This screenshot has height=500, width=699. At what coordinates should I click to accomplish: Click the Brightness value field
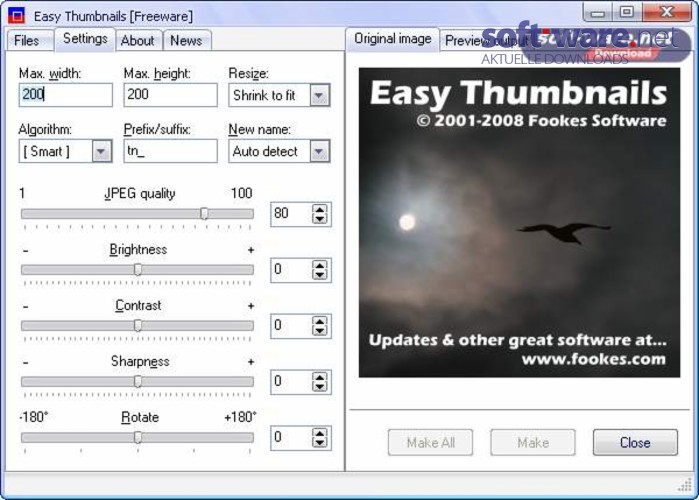(291, 270)
